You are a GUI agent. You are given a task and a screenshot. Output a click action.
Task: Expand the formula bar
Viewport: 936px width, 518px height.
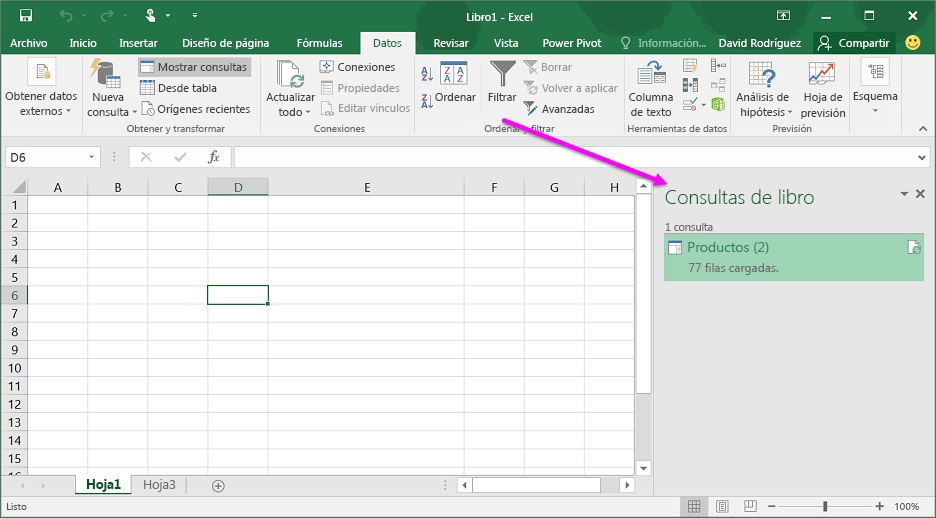922,158
